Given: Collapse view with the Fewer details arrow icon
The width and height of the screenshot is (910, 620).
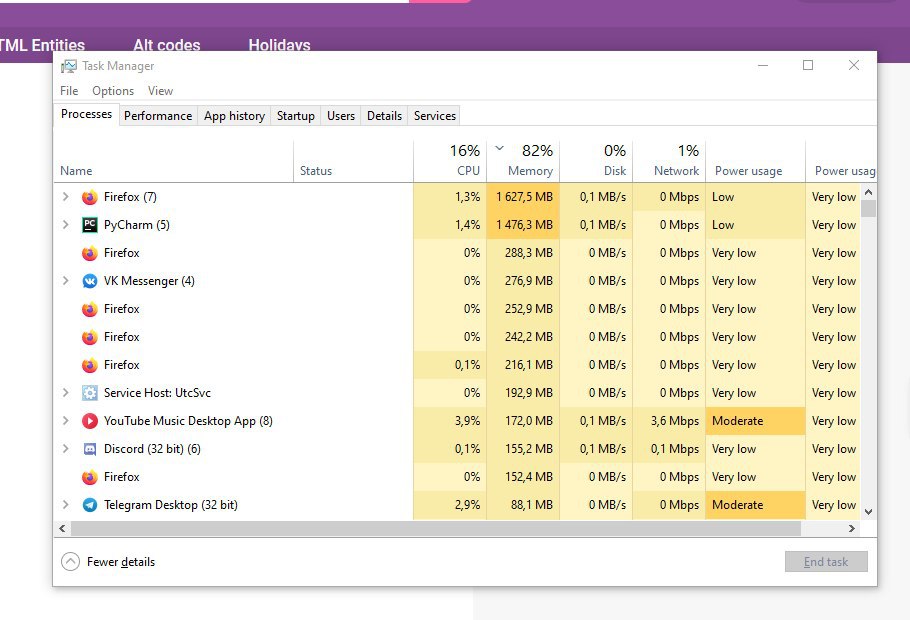Looking at the screenshot, I should (x=70, y=561).
